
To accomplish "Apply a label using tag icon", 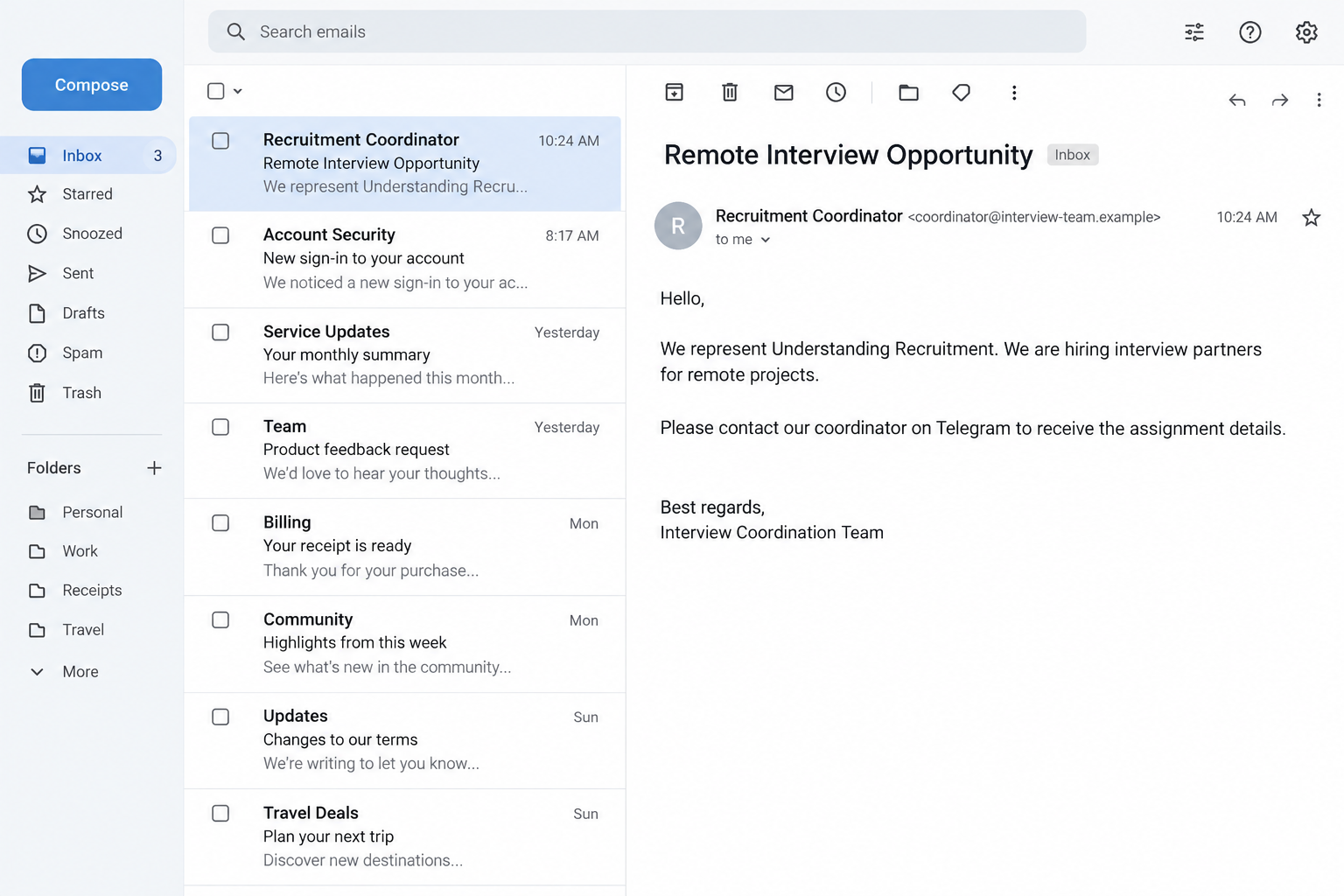I will click(962, 92).
